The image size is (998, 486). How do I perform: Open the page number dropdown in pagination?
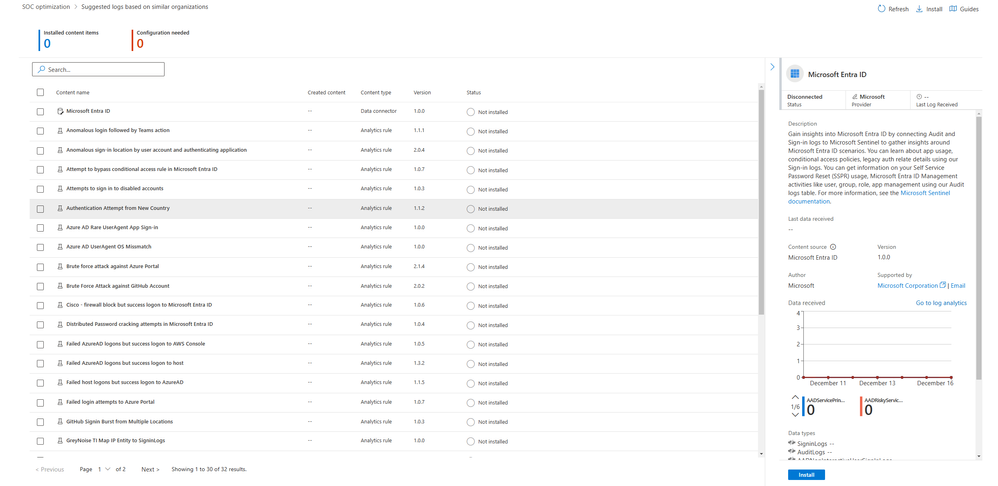coord(103,469)
